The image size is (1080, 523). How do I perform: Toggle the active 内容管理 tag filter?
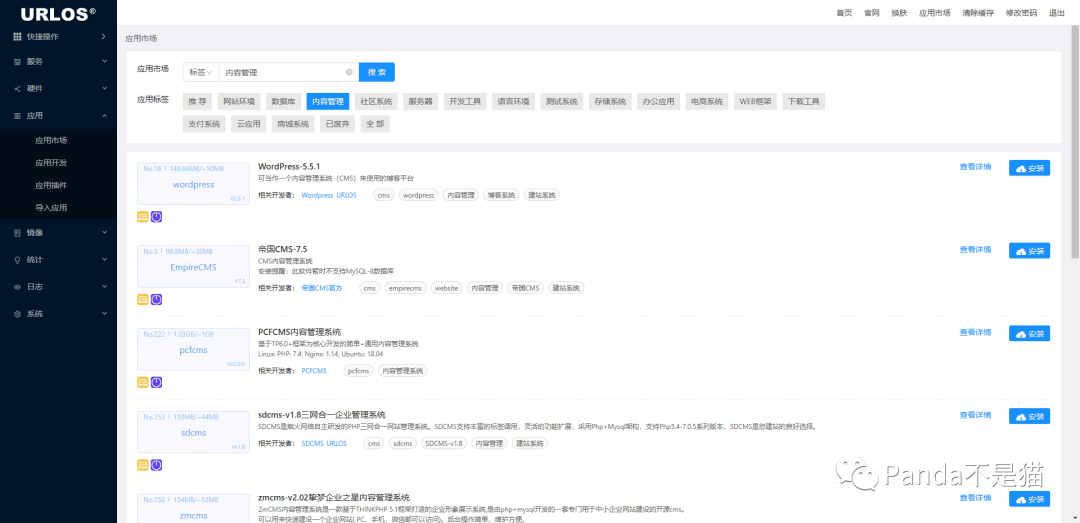pos(328,102)
